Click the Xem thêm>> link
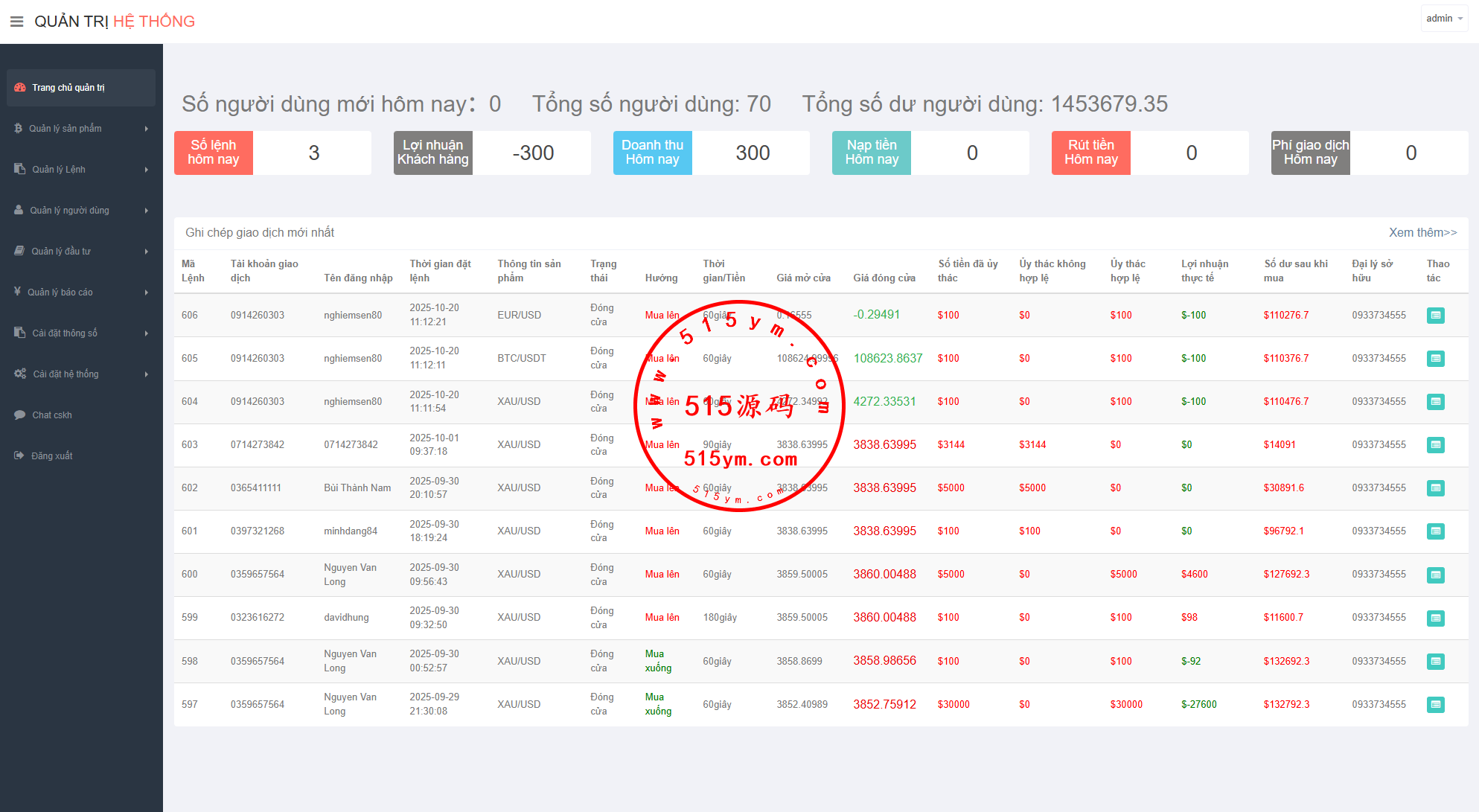Image resolution: width=1479 pixels, height=812 pixels. 1422,232
